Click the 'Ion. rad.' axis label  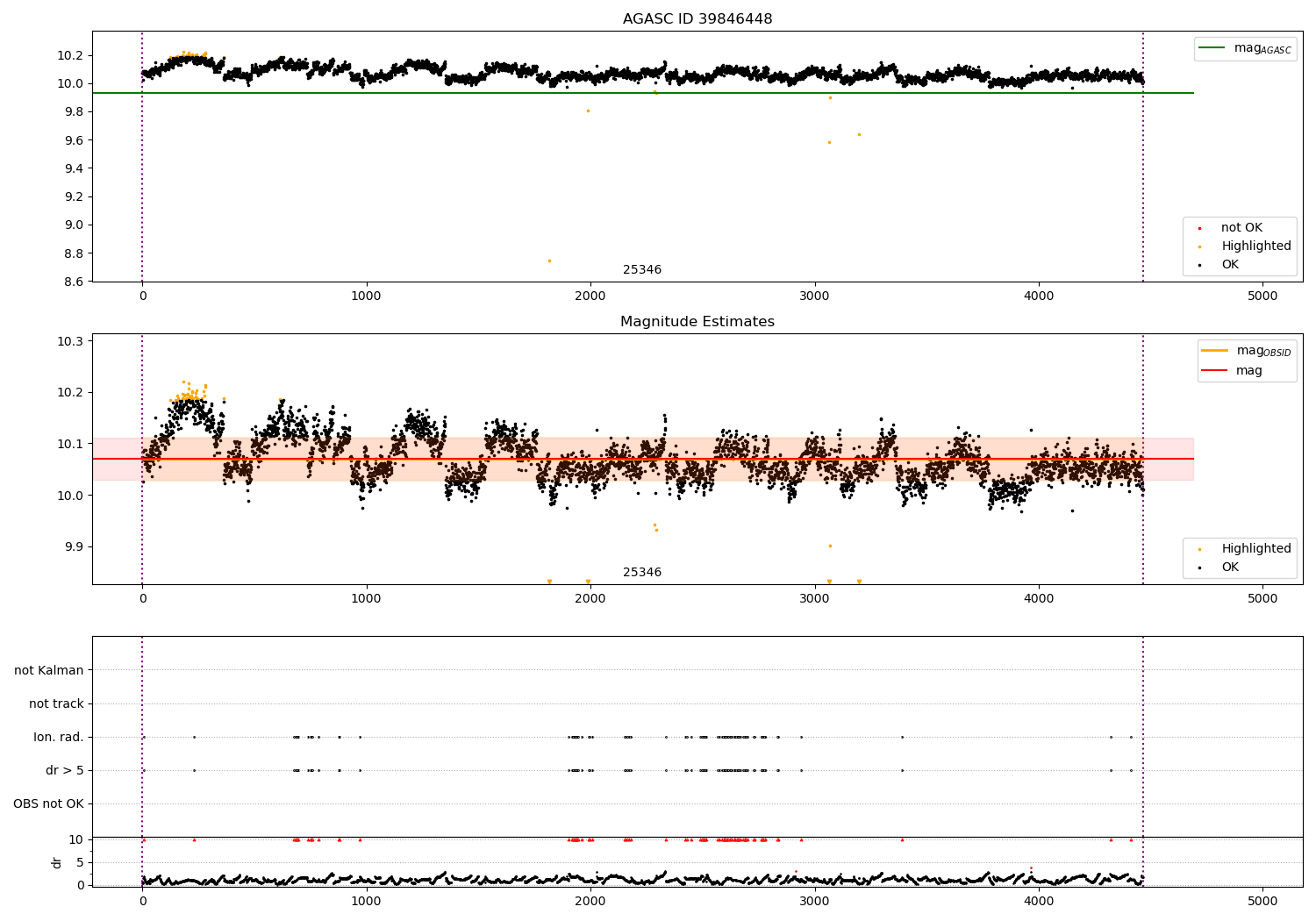59,737
